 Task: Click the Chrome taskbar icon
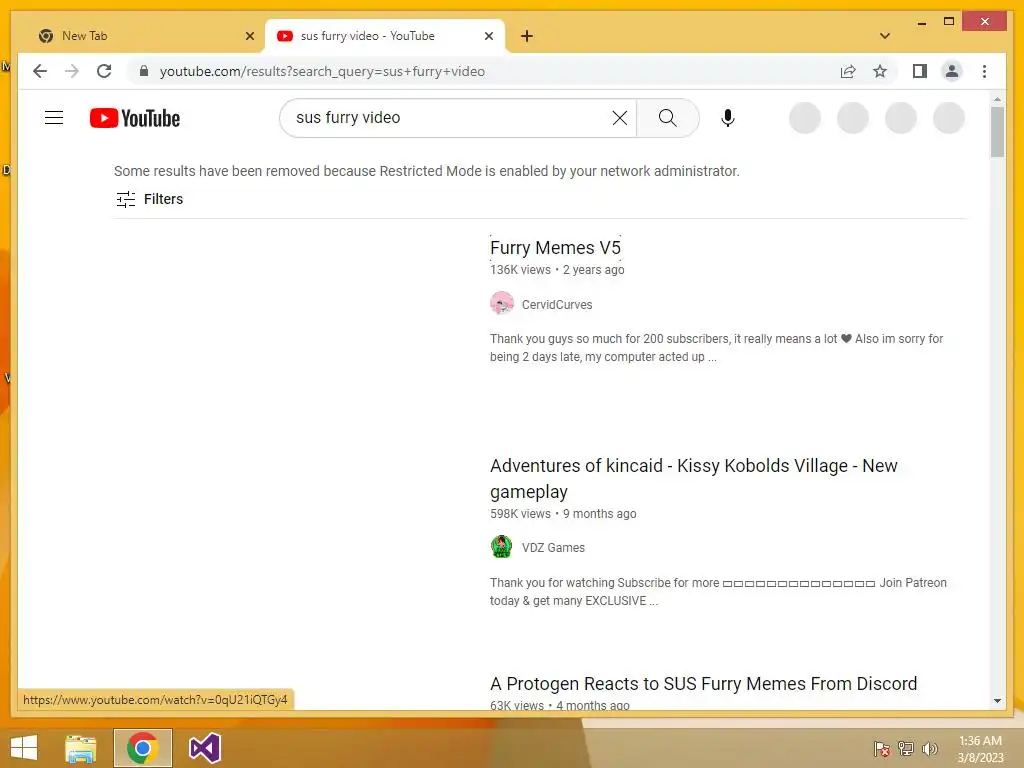point(142,748)
